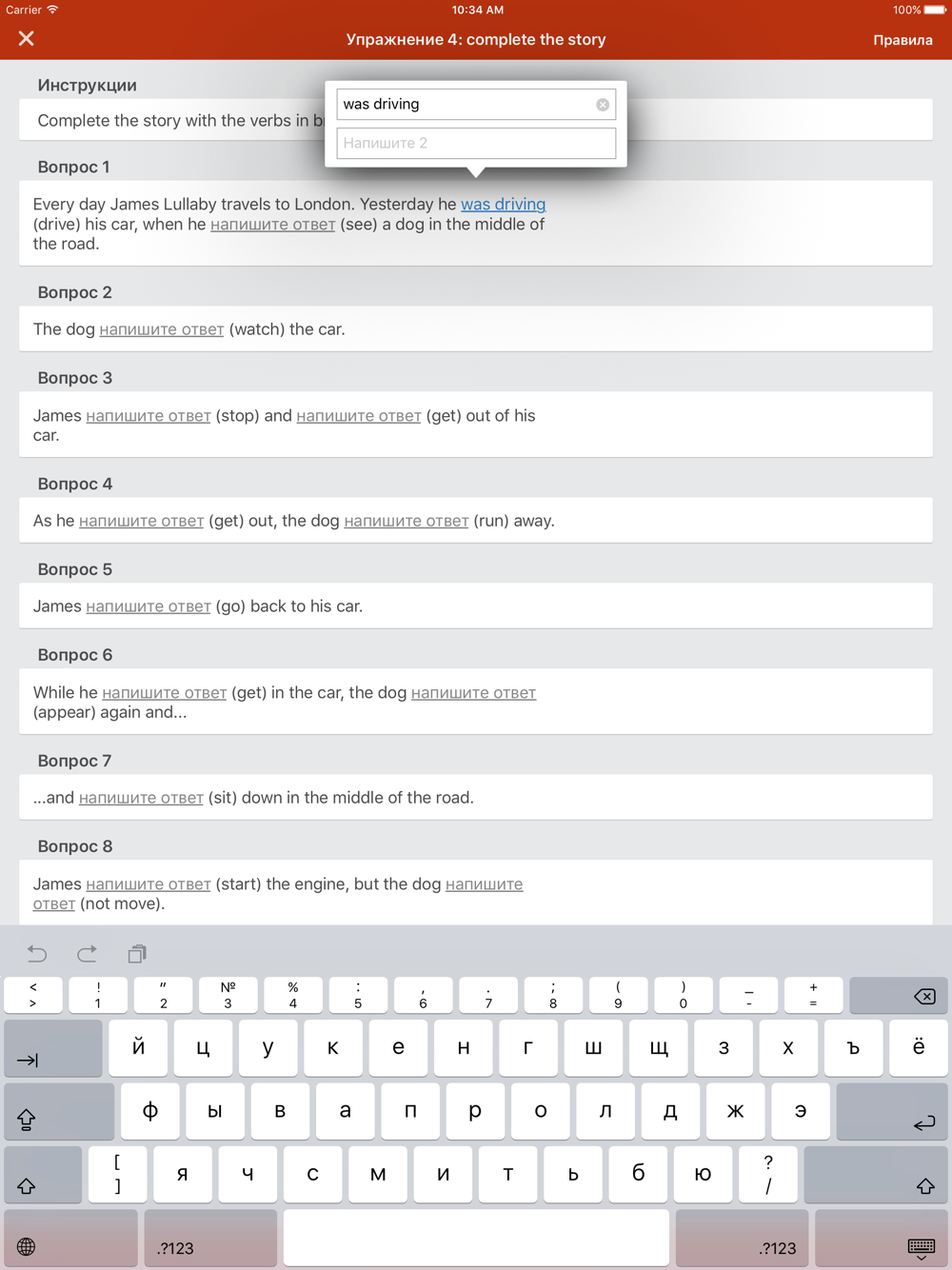952x1270 pixels.
Task: Switch to the left .?123 keyboard layout
Action: point(210,1239)
